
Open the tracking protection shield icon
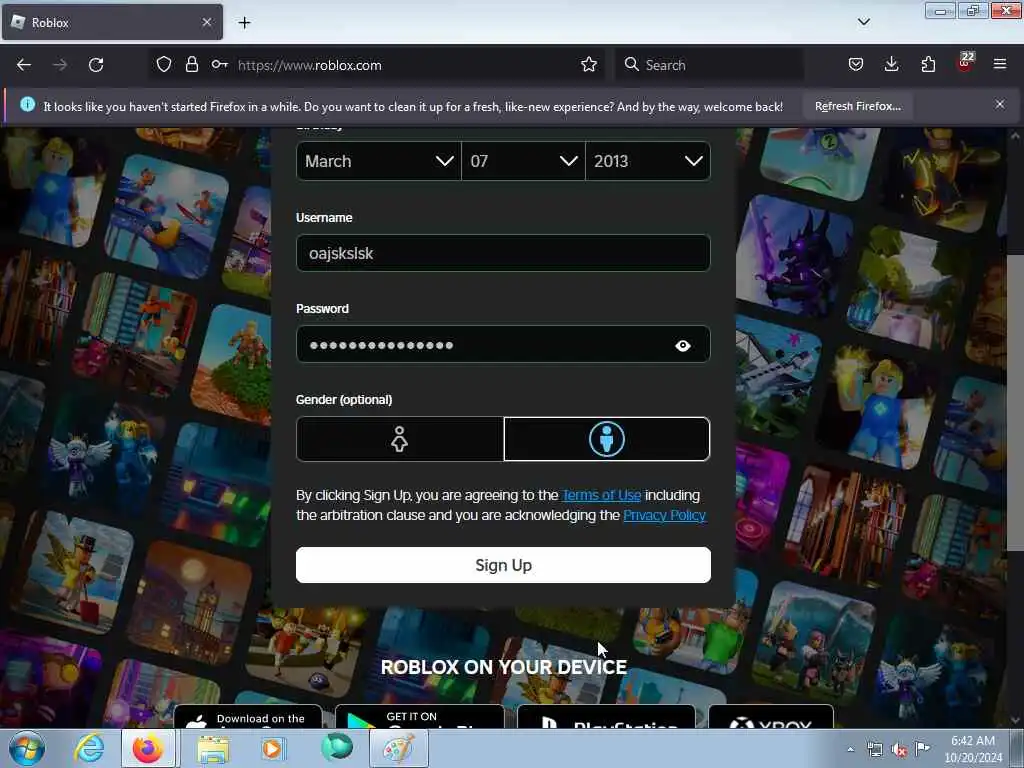click(x=163, y=65)
